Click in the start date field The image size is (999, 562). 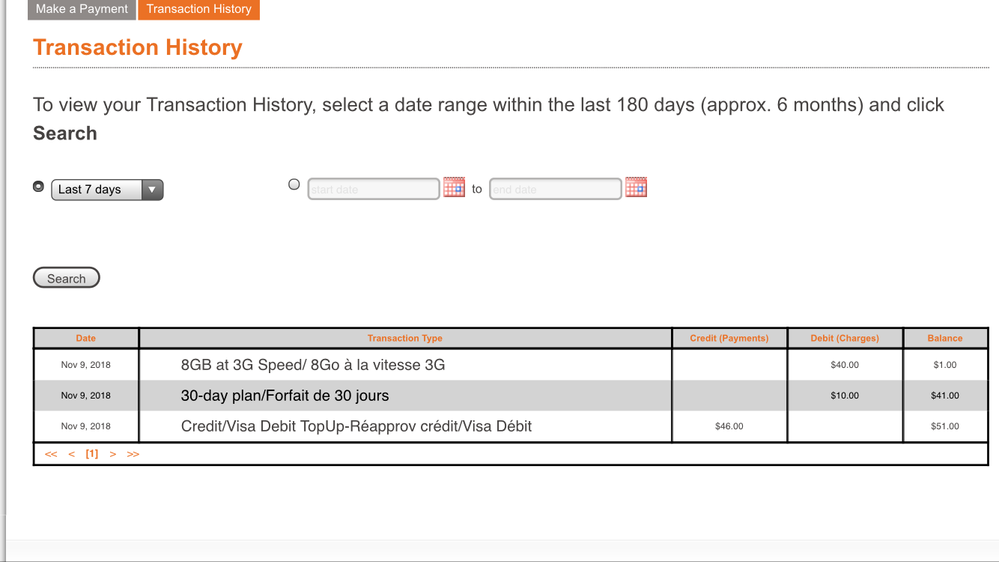tap(373, 189)
